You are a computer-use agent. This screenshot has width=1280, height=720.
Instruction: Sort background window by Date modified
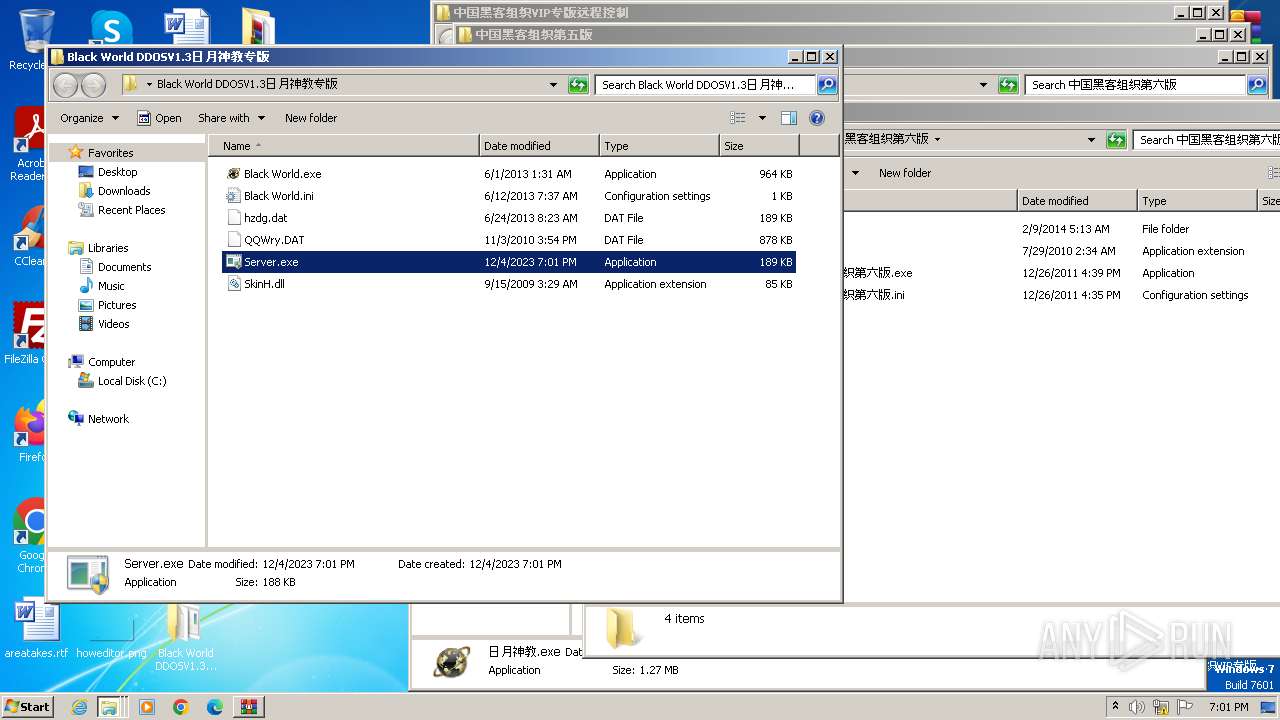click(x=1077, y=201)
